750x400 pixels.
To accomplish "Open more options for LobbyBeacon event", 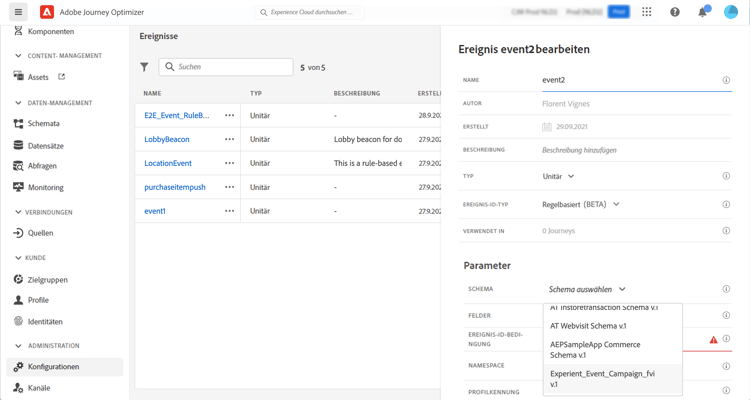I will point(230,139).
